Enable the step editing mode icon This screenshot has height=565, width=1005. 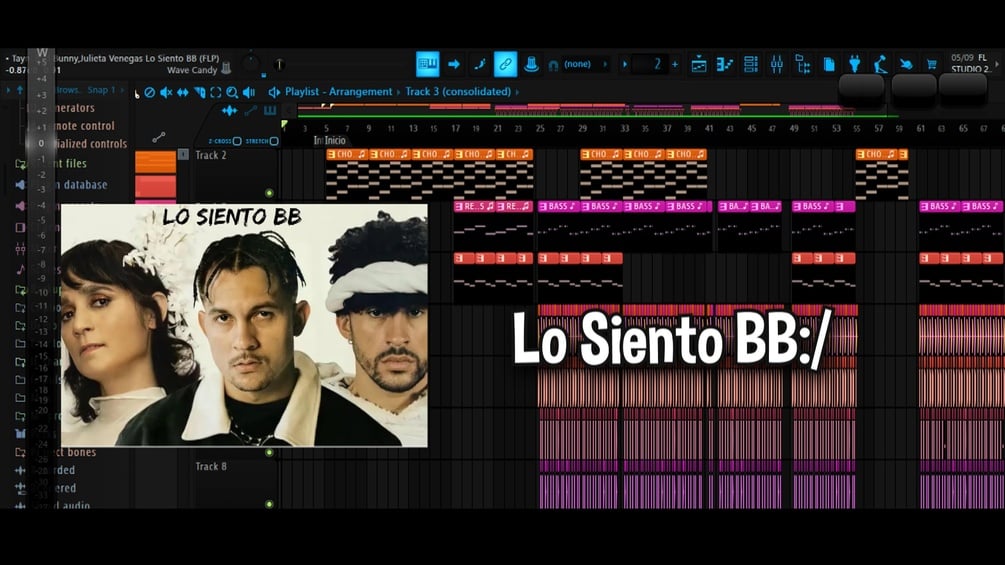[479, 64]
